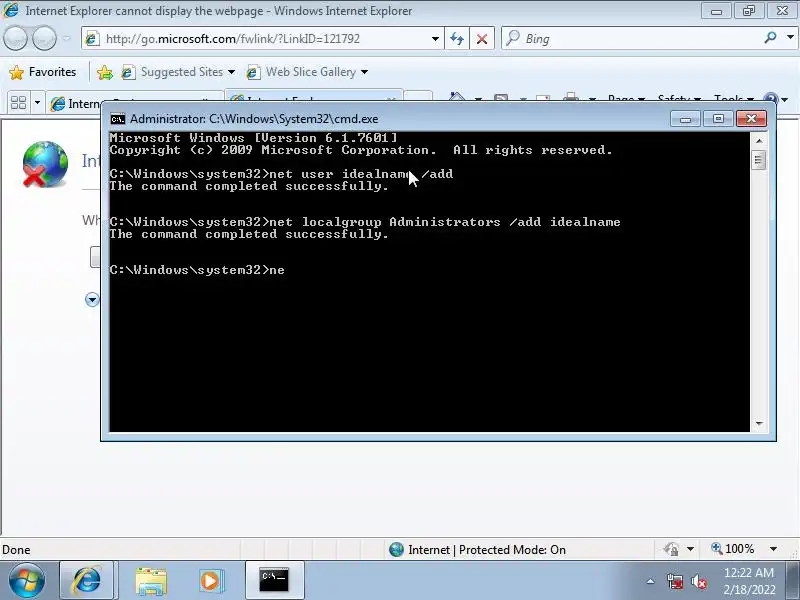Image resolution: width=800 pixels, height=600 pixels.
Task: Click the muted volume tray icon
Action: pos(698,581)
